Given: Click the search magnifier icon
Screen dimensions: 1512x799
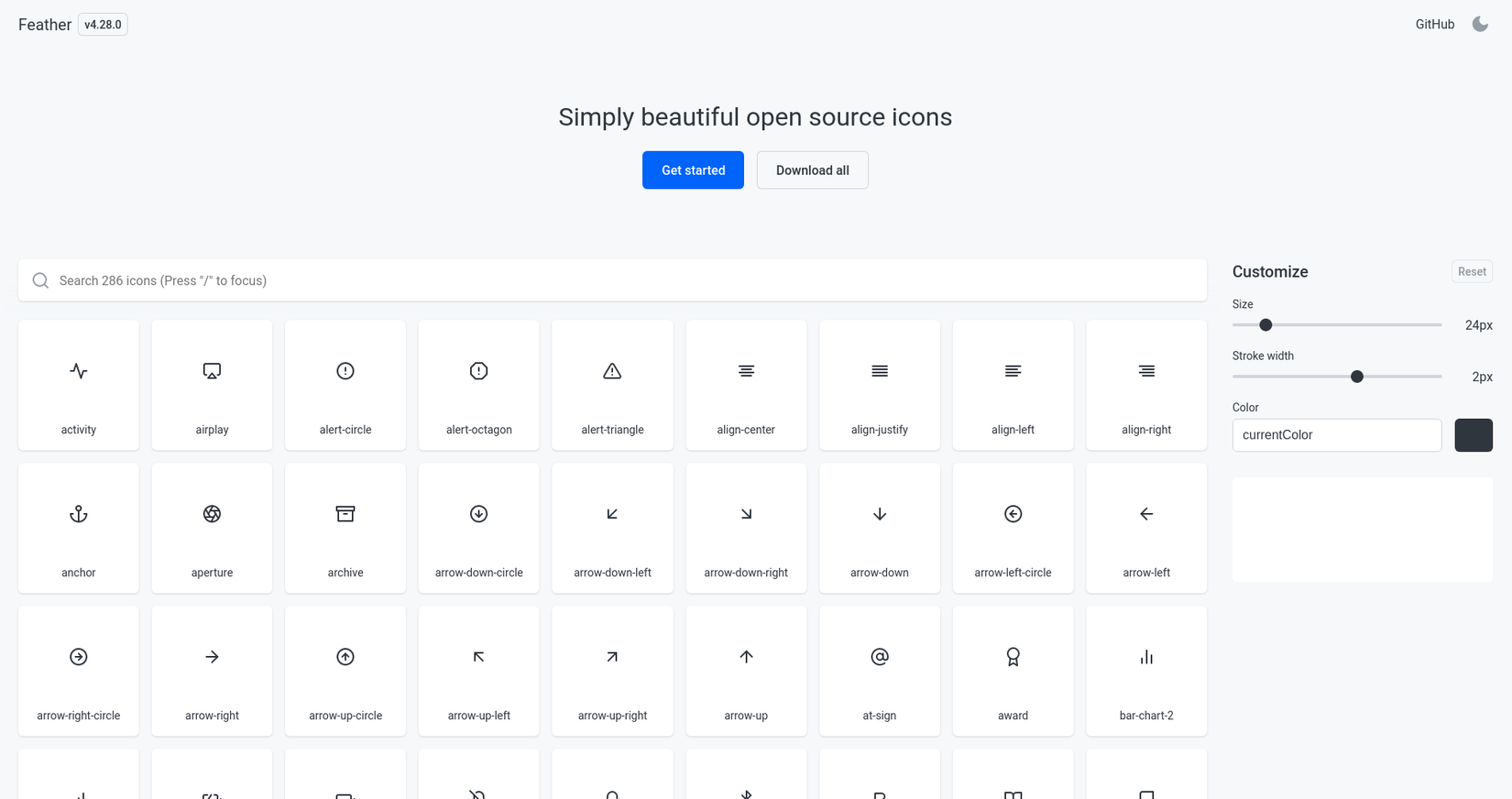Looking at the screenshot, I should point(40,280).
